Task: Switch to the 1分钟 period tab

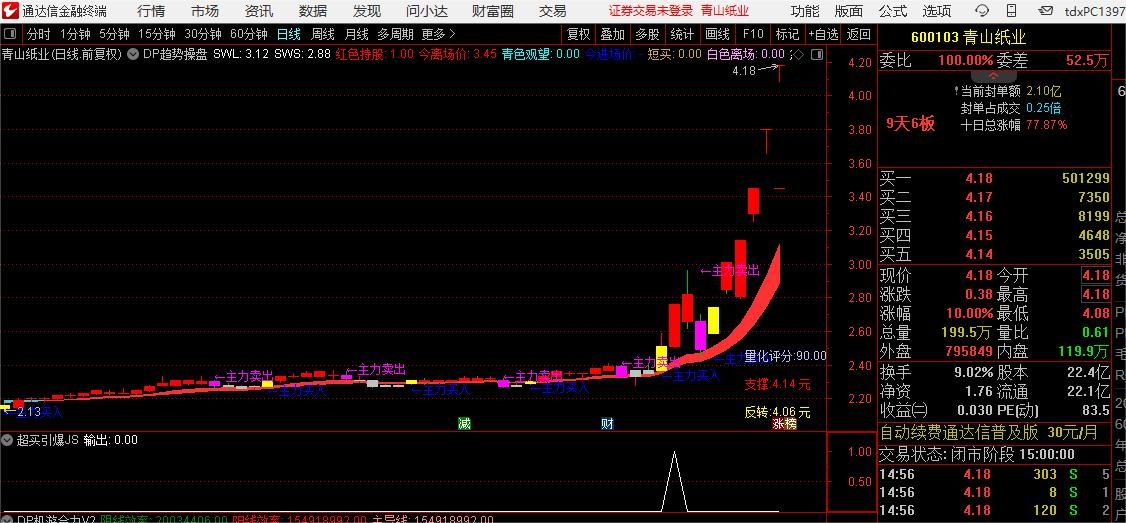Action: coord(75,34)
